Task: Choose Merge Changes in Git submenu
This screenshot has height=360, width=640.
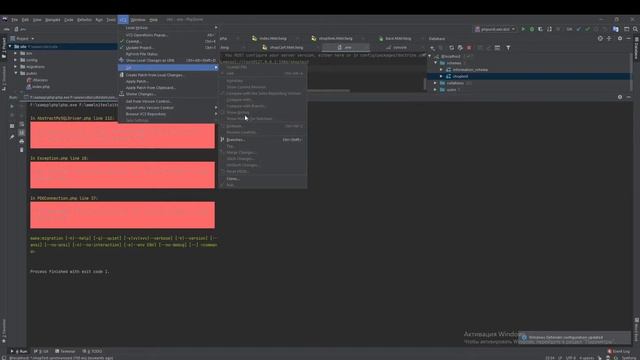Action: click(x=263, y=152)
